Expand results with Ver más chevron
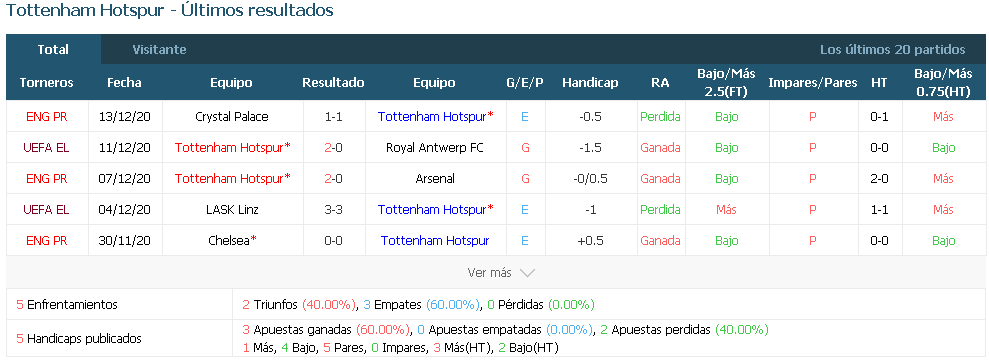 527,273
